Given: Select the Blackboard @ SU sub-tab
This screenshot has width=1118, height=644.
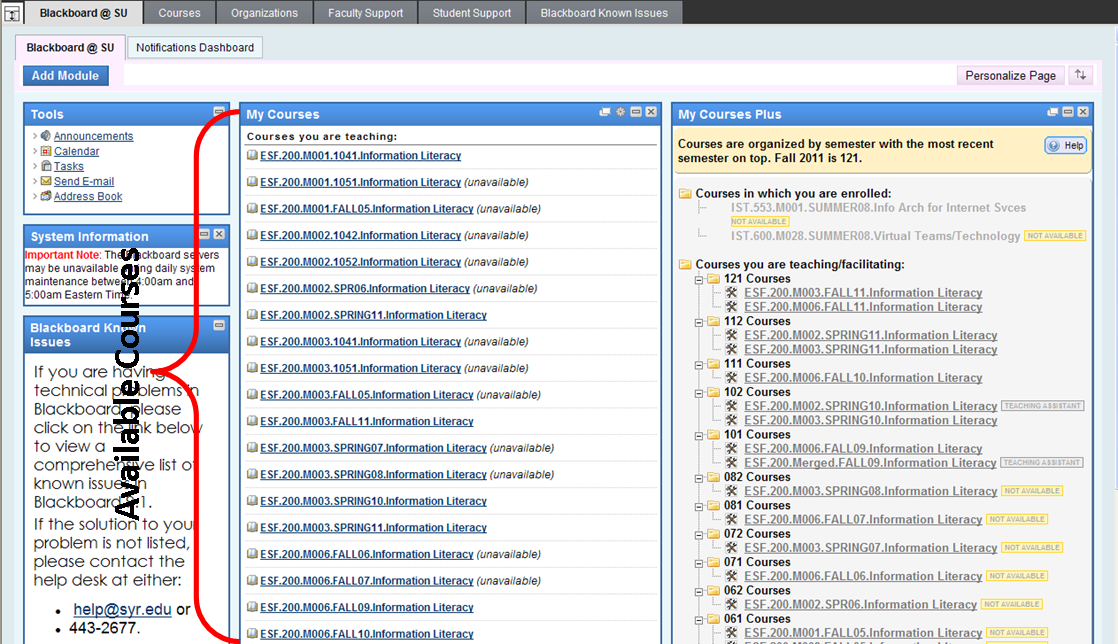Looking at the screenshot, I should [70, 47].
